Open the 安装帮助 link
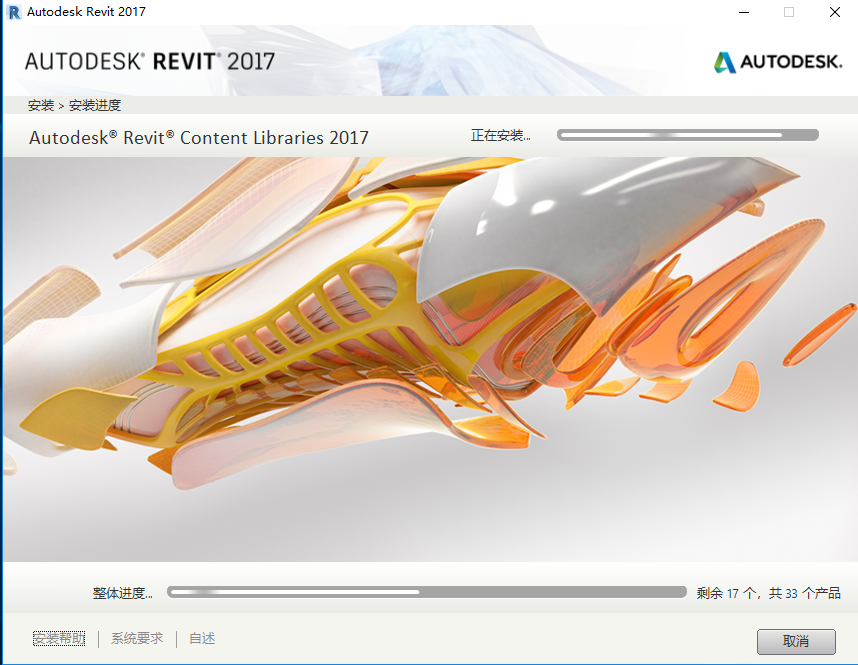This screenshot has height=665, width=858. [x=59, y=638]
